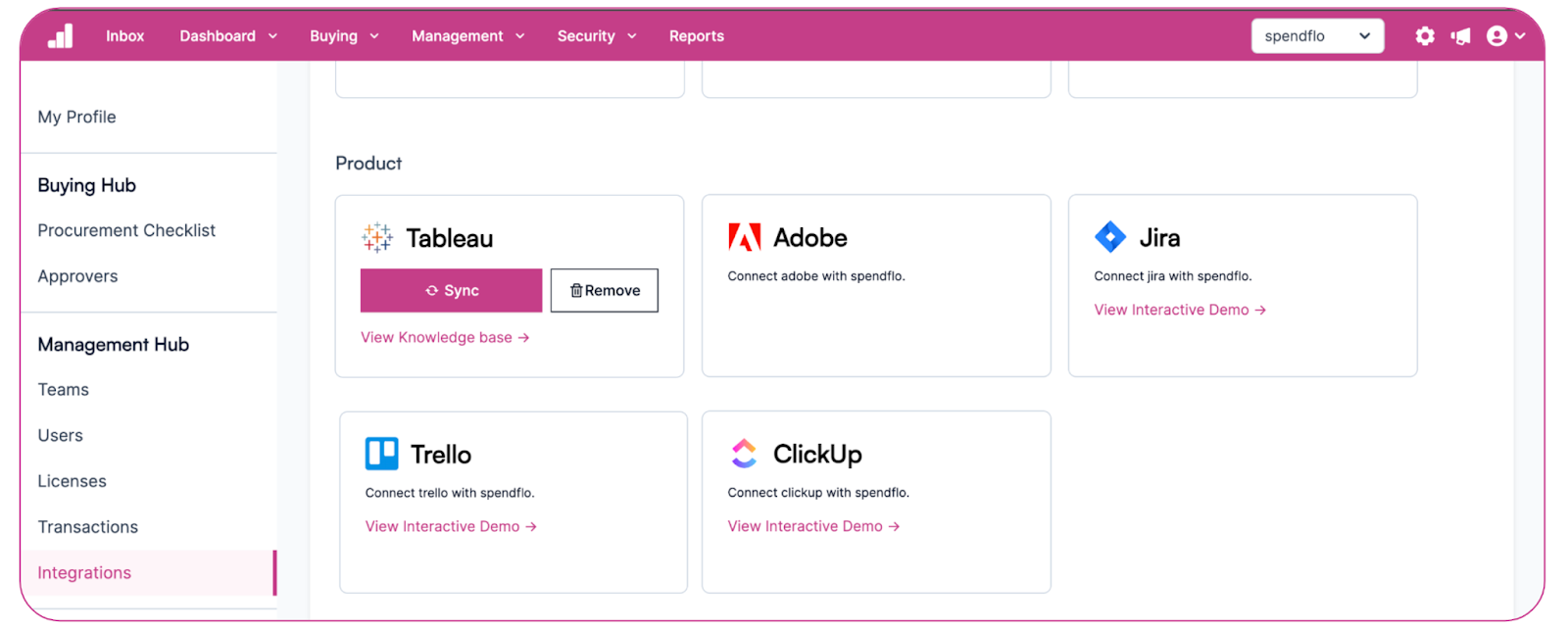Click the Tableau logo icon
Viewport: 1568px width, 629px height.
pyautogui.click(x=377, y=238)
